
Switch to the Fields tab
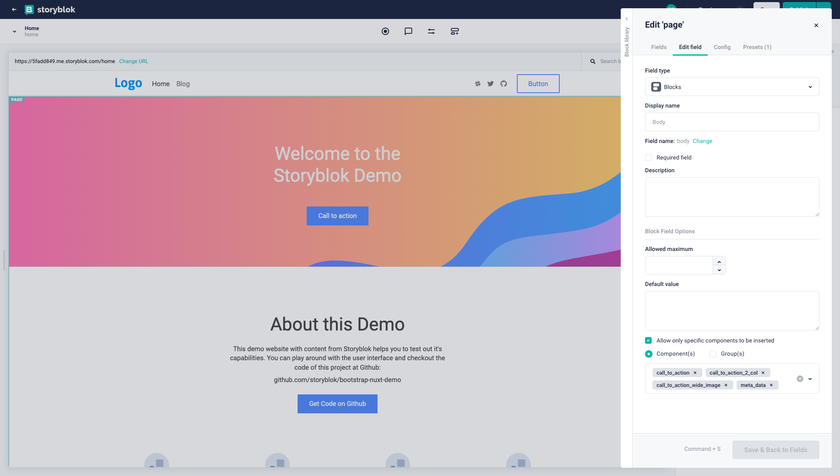point(659,47)
